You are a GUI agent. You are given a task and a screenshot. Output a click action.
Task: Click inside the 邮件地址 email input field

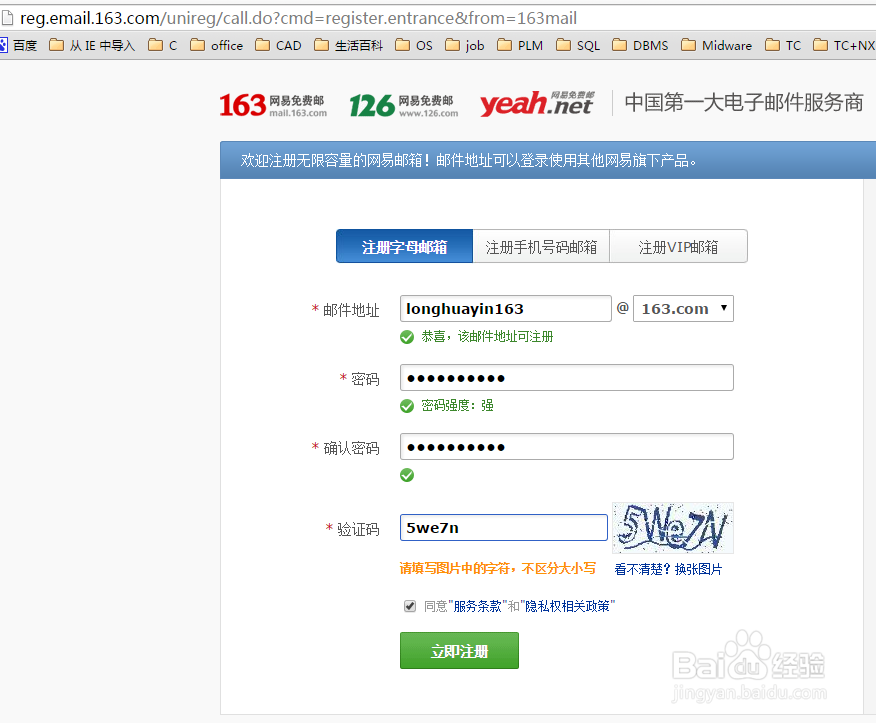coord(505,308)
